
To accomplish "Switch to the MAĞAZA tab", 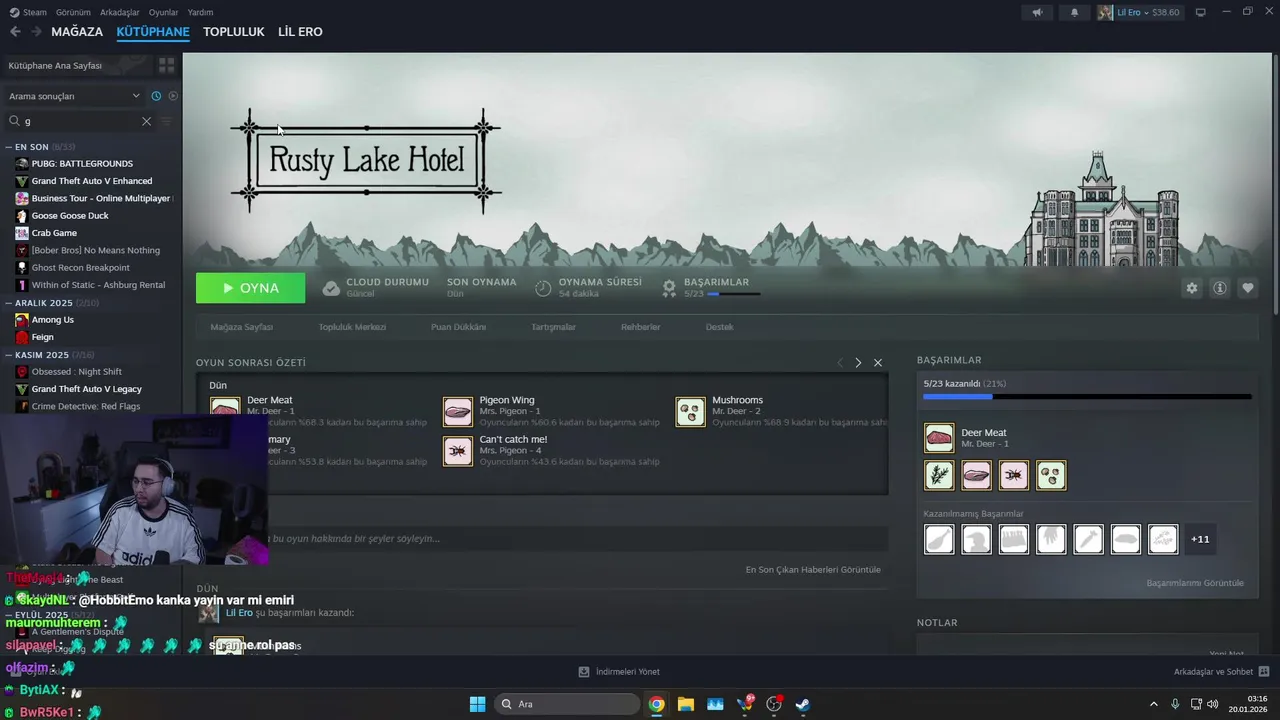I will click(x=77, y=32).
